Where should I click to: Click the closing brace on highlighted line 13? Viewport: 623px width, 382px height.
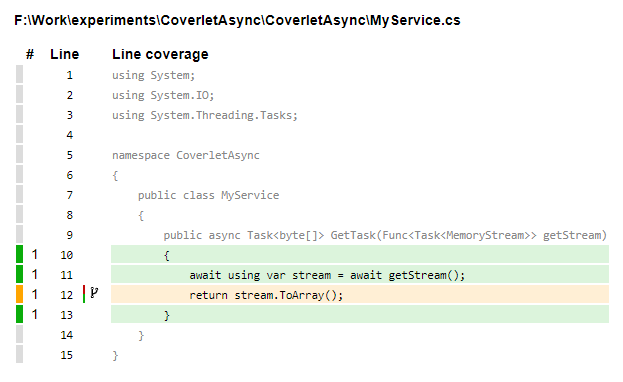(x=166, y=315)
